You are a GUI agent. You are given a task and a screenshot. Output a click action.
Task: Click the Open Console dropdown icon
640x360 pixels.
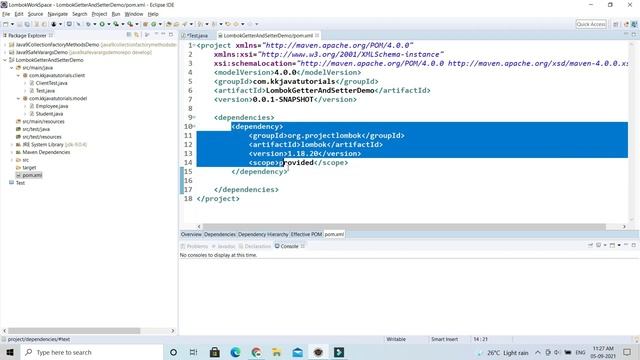click(620, 245)
